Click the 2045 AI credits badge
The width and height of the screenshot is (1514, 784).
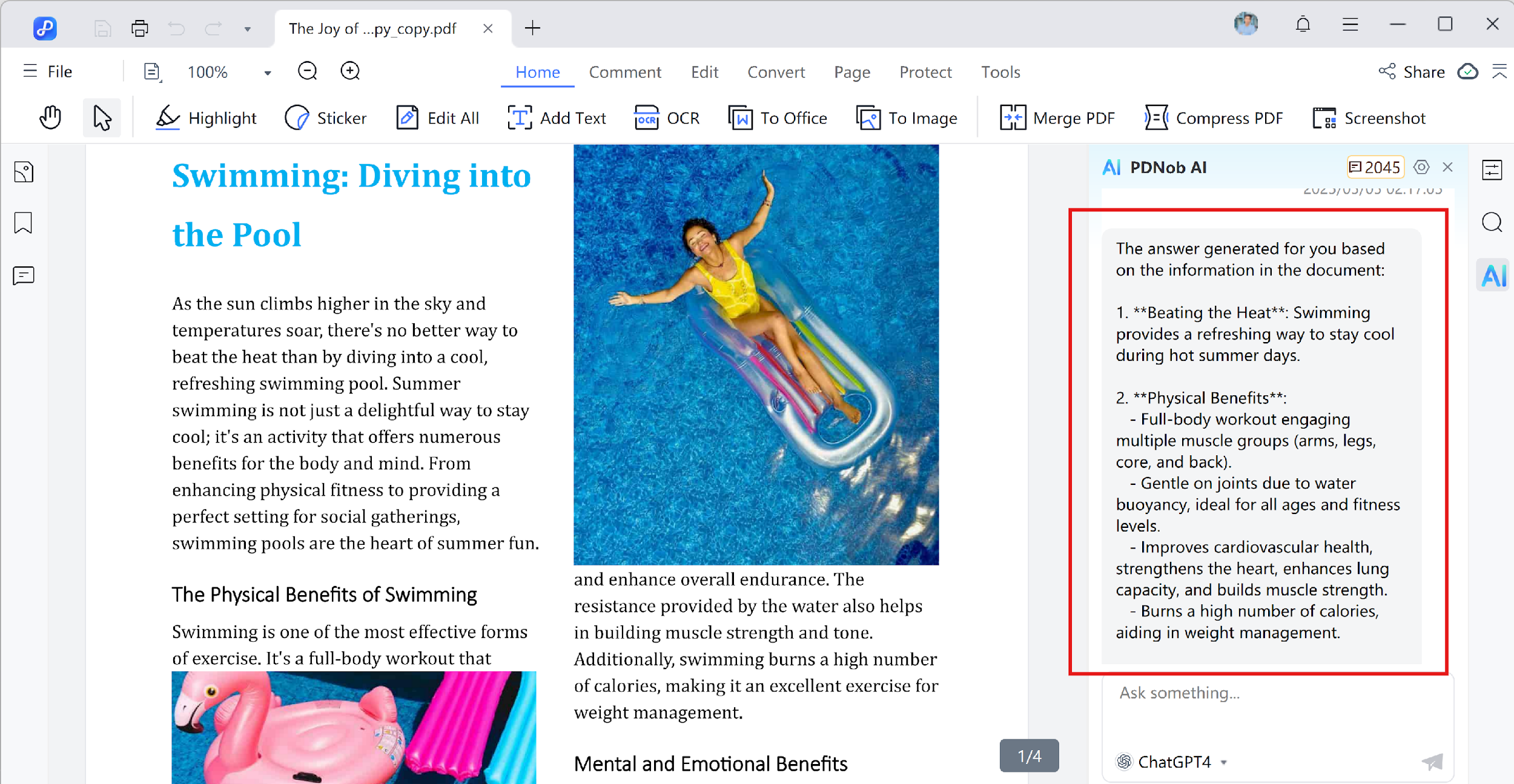pyautogui.click(x=1375, y=167)
